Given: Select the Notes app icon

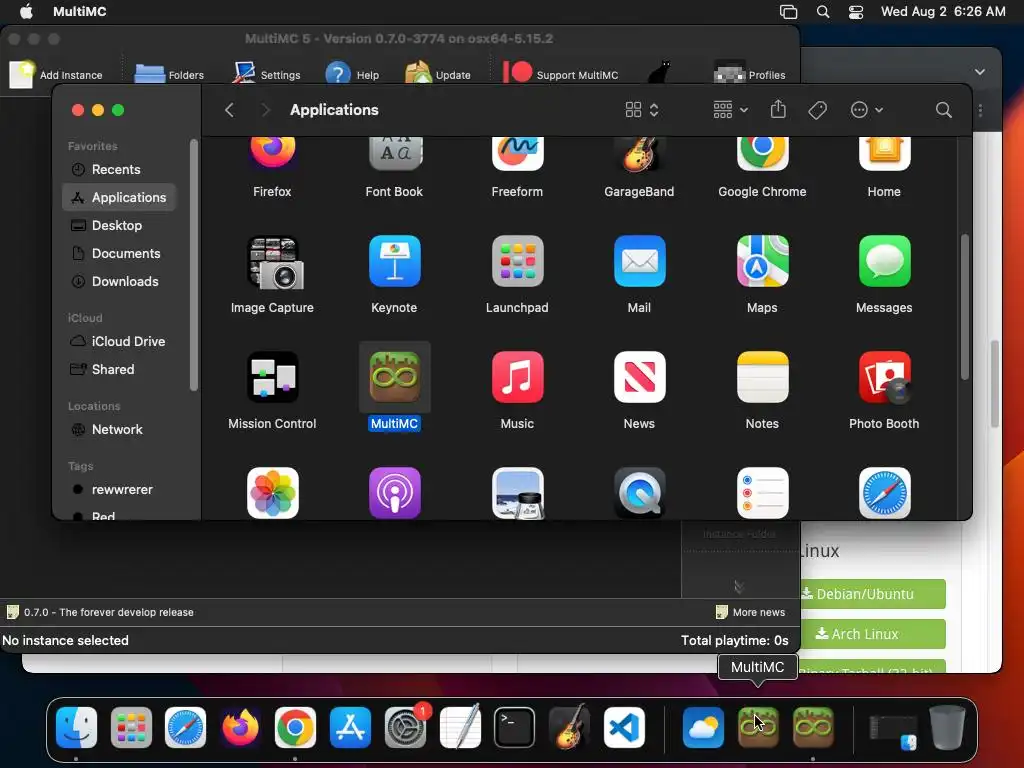Looking at the screenshot, I should coord(762,377).
